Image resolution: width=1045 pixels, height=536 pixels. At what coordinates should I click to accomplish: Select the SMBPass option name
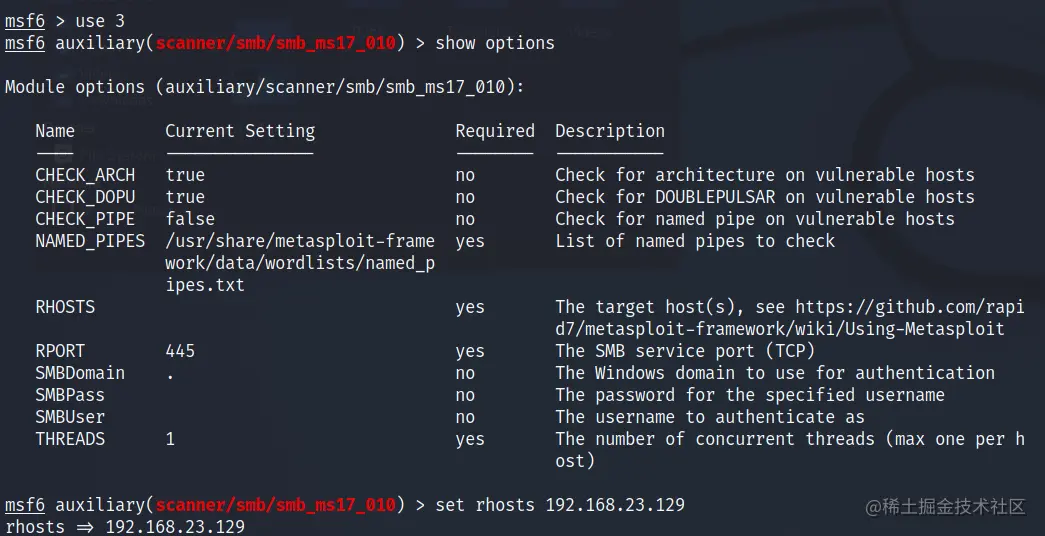[x=70, y=395]
